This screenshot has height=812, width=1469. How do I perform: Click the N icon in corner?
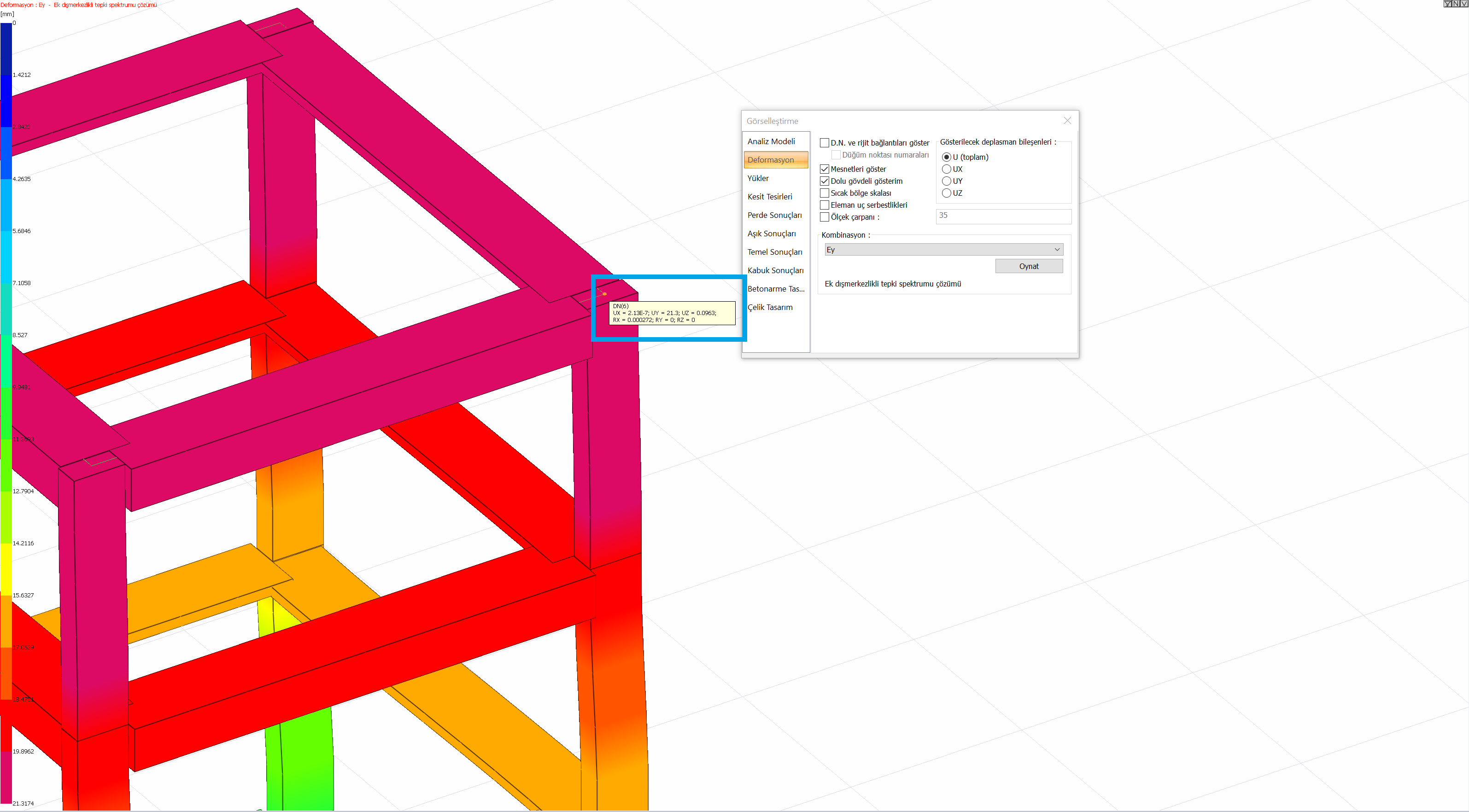(x=1456, y=3)
